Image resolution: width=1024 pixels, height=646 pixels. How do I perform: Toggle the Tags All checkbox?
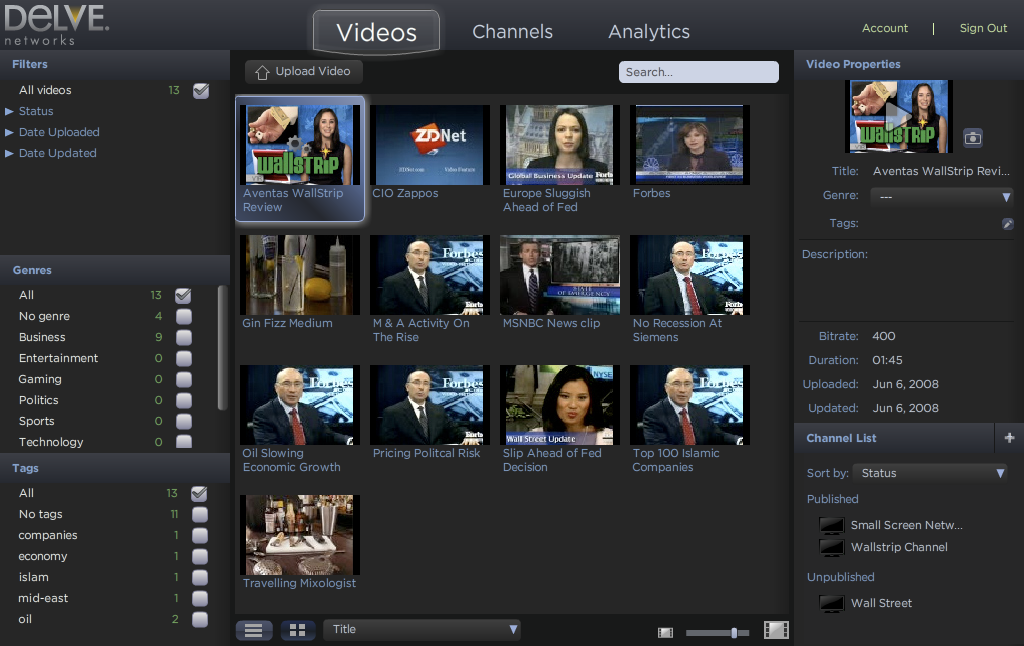tap(199, 494)
